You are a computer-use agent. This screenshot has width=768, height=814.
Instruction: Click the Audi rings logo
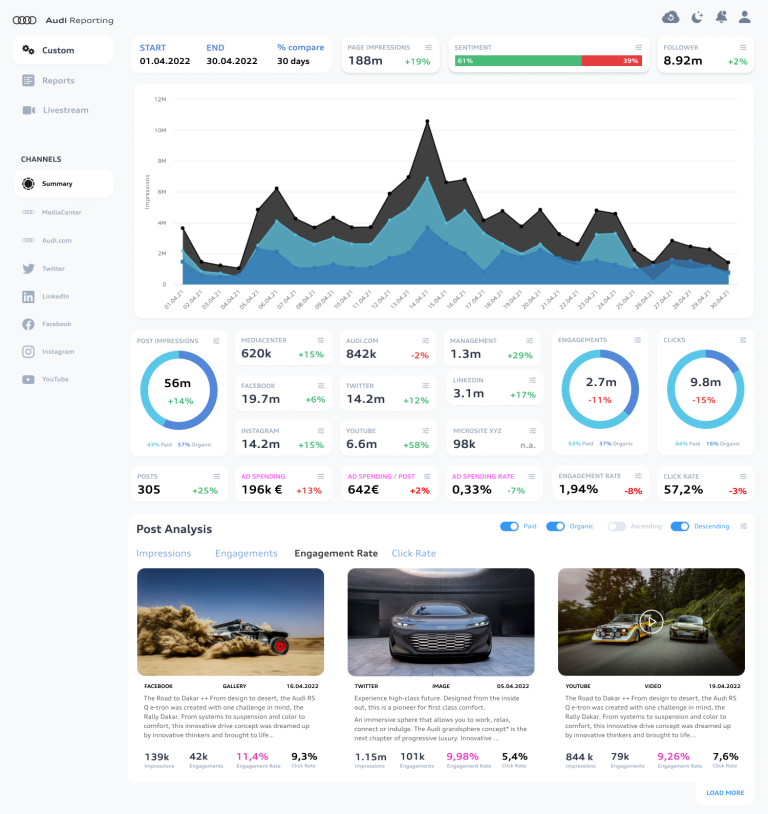[x=24, y=20]
